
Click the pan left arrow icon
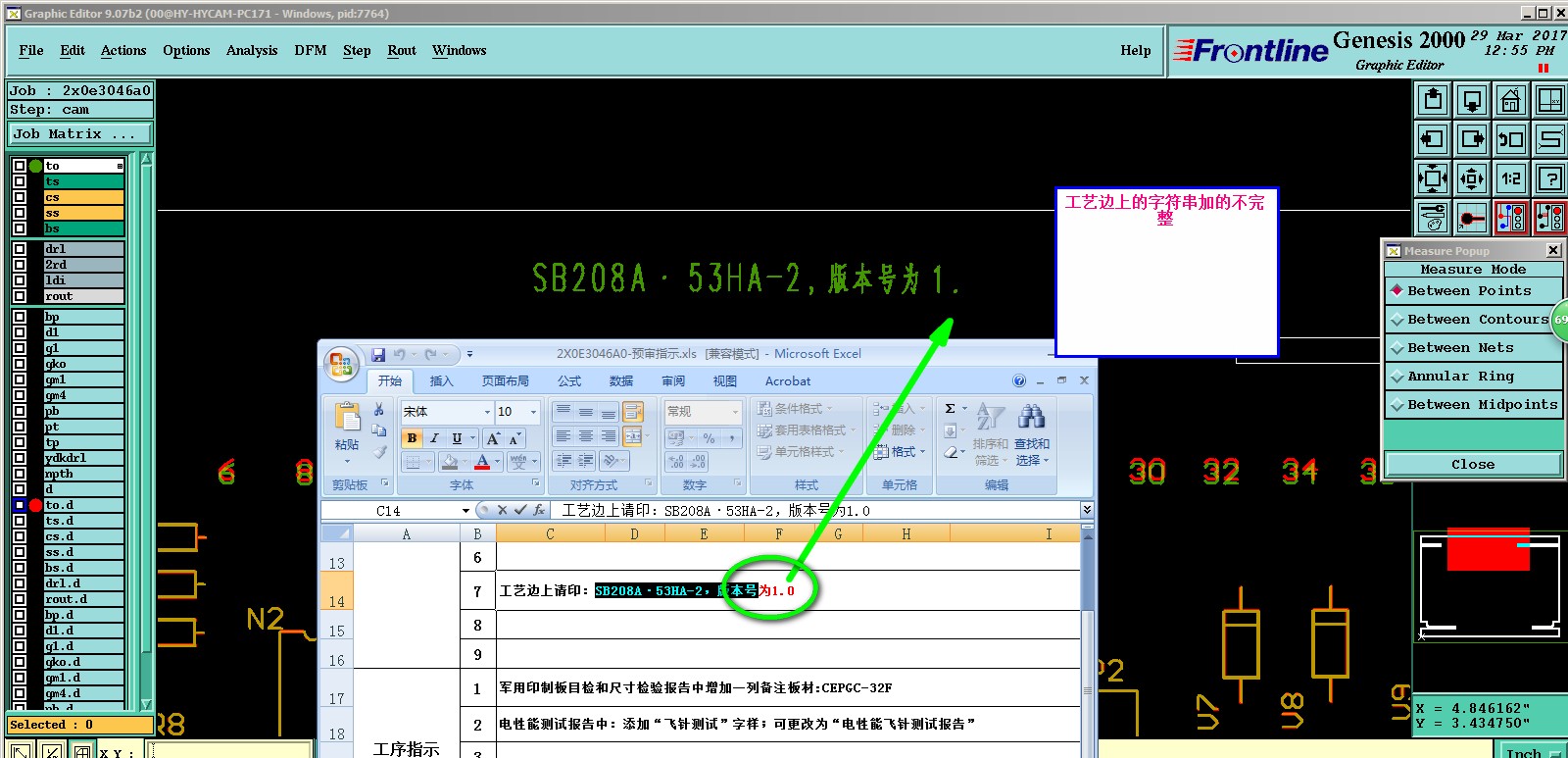(1433, 139)
